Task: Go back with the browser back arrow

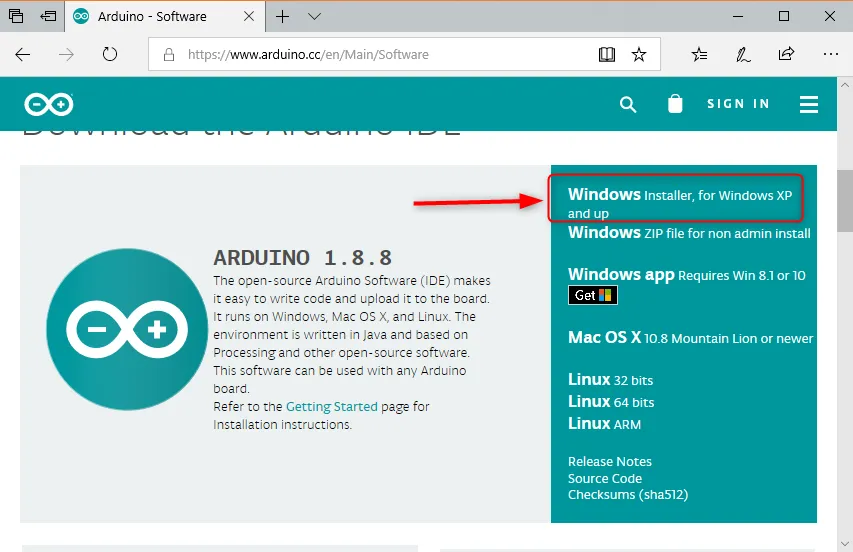Action: point(23,54)
